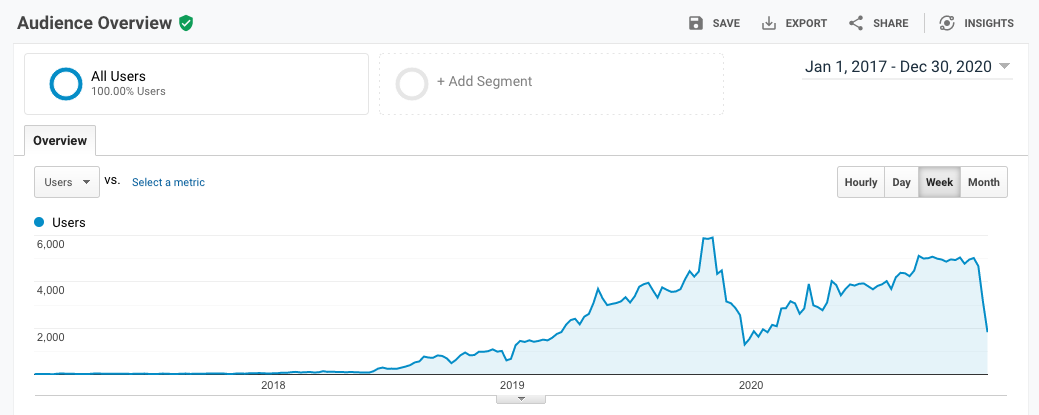Click the 2019 label on the axis
Image resolution: width=1039 pixels, height=415 pixels.
click(512, 385)
